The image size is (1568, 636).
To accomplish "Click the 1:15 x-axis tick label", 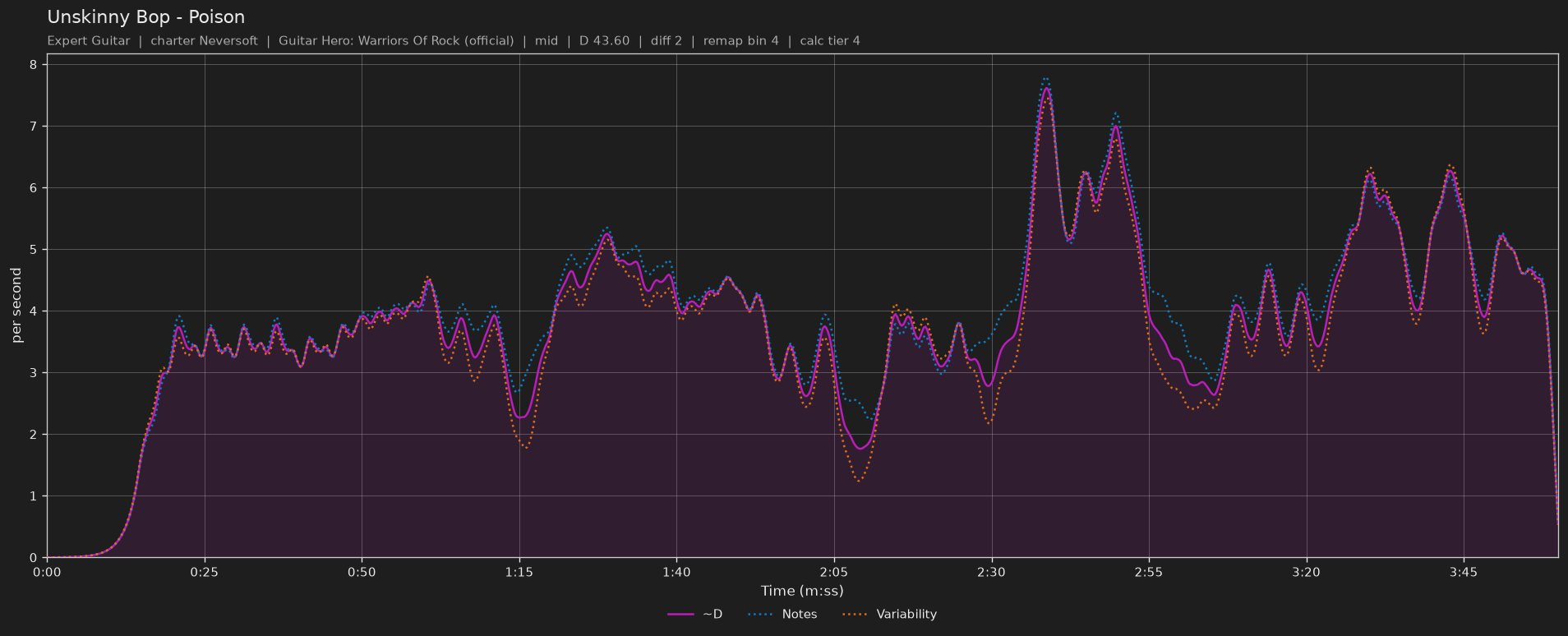I will point(519,572).
